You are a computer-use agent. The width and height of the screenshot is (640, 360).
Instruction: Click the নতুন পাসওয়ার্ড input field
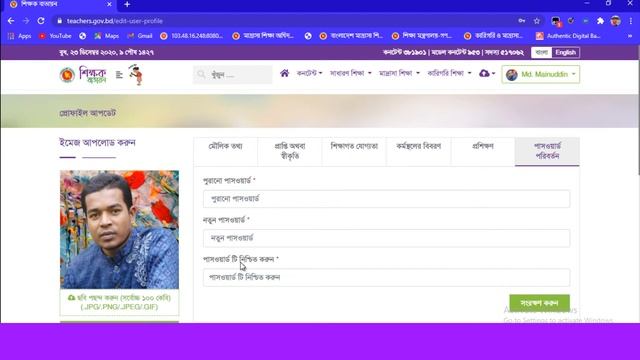tap(386, 238)
